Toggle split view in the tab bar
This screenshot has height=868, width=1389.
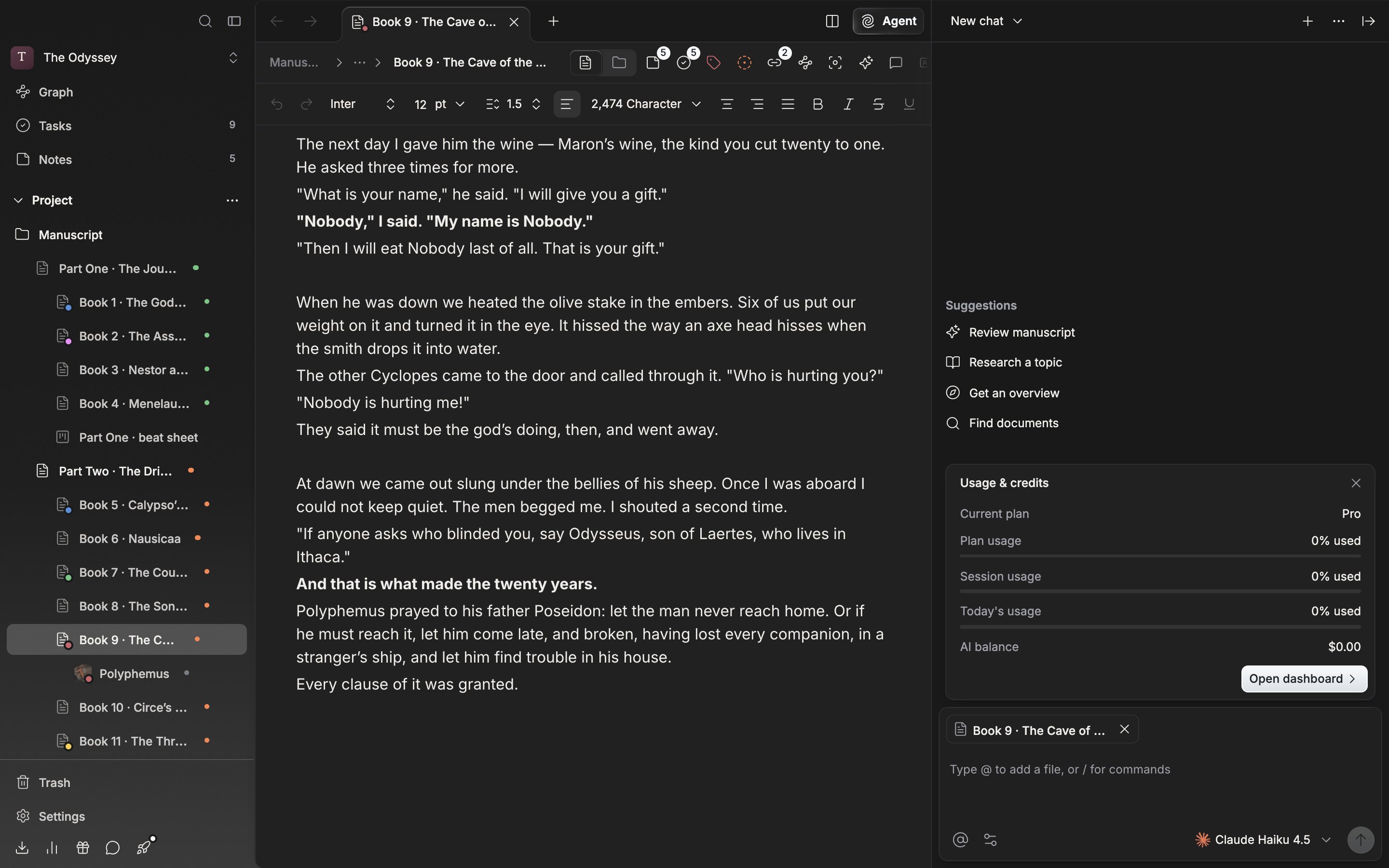click(832, 21)
